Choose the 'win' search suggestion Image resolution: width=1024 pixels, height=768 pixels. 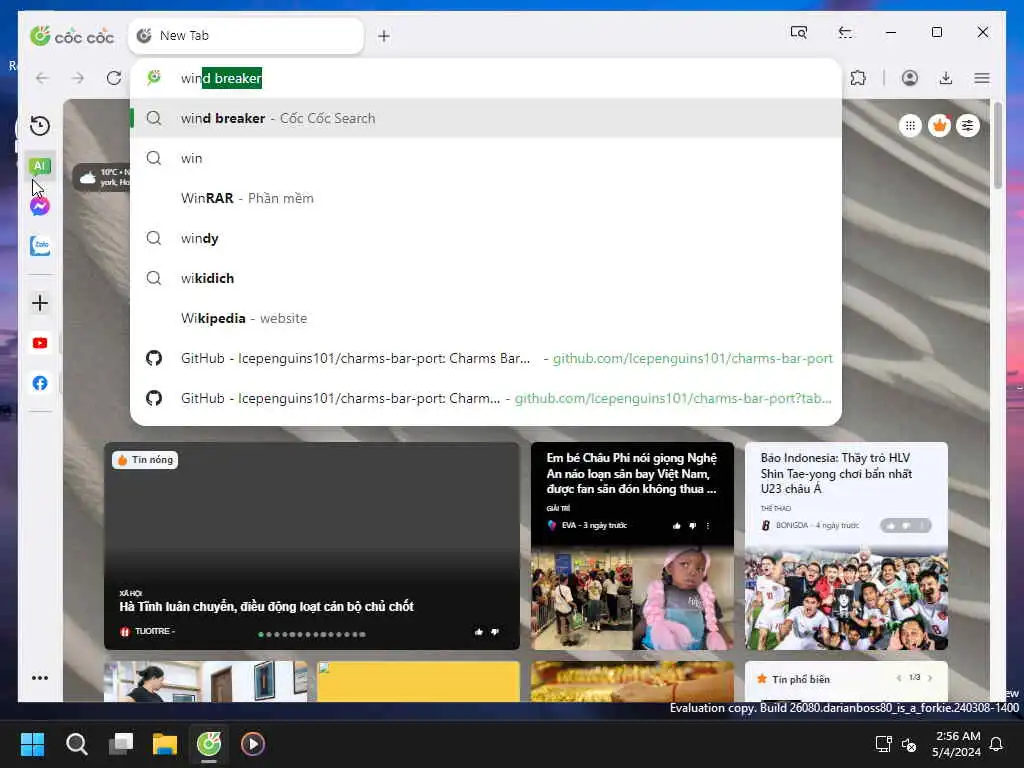click(486, 158)
